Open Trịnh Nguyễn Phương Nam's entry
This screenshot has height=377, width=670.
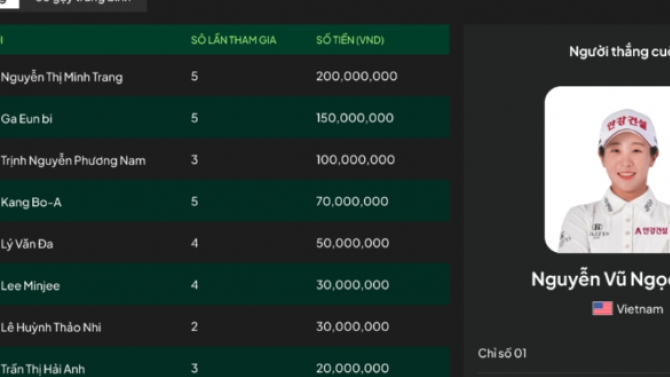coord(225,159)
